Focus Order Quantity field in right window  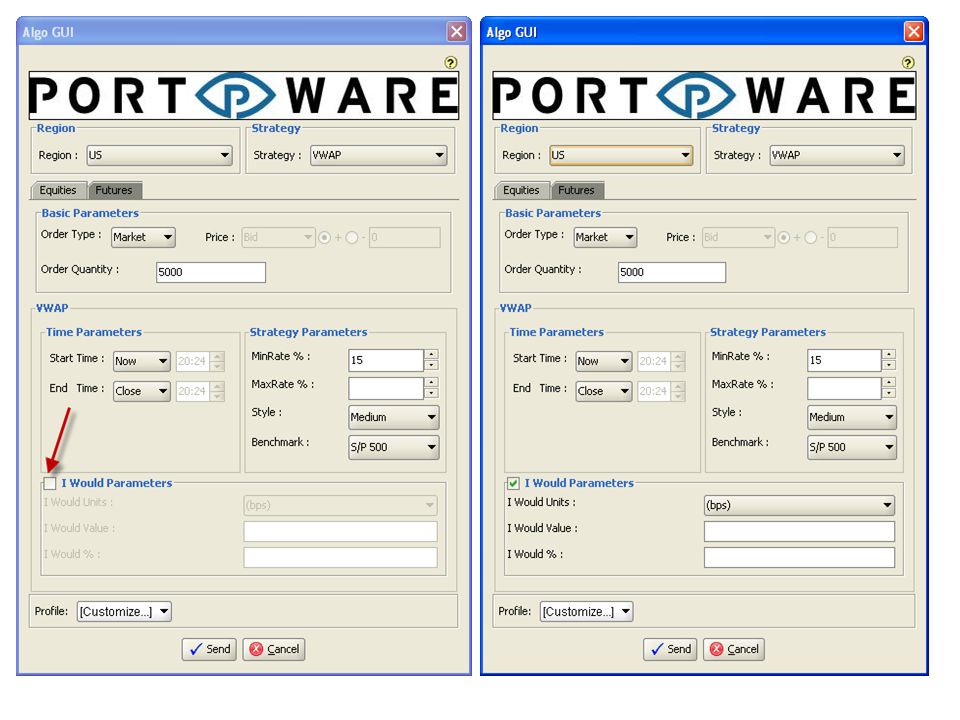672,272
